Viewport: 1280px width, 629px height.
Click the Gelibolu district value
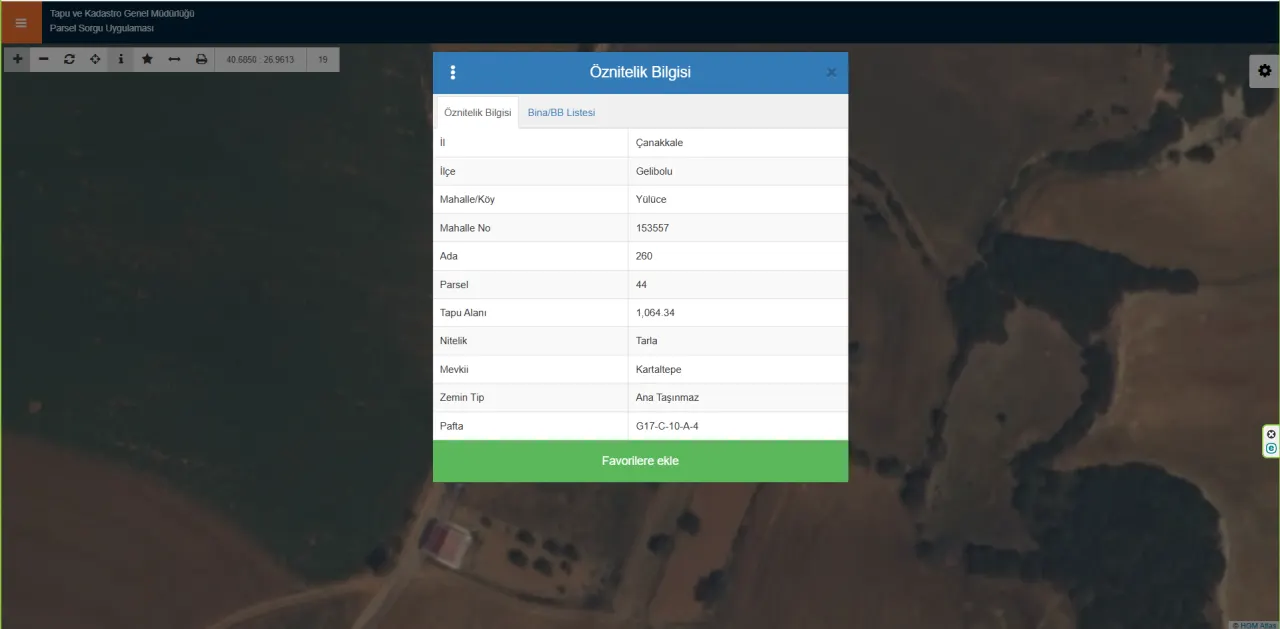tap(656, 171)
